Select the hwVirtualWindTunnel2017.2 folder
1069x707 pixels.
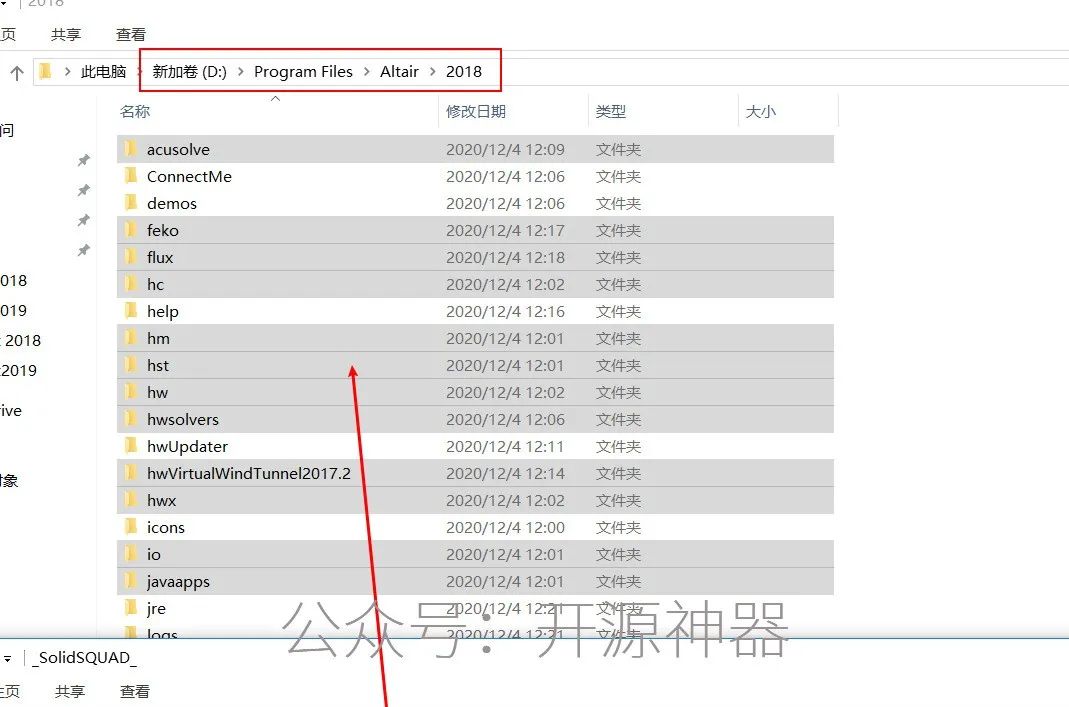coord(248,473)
